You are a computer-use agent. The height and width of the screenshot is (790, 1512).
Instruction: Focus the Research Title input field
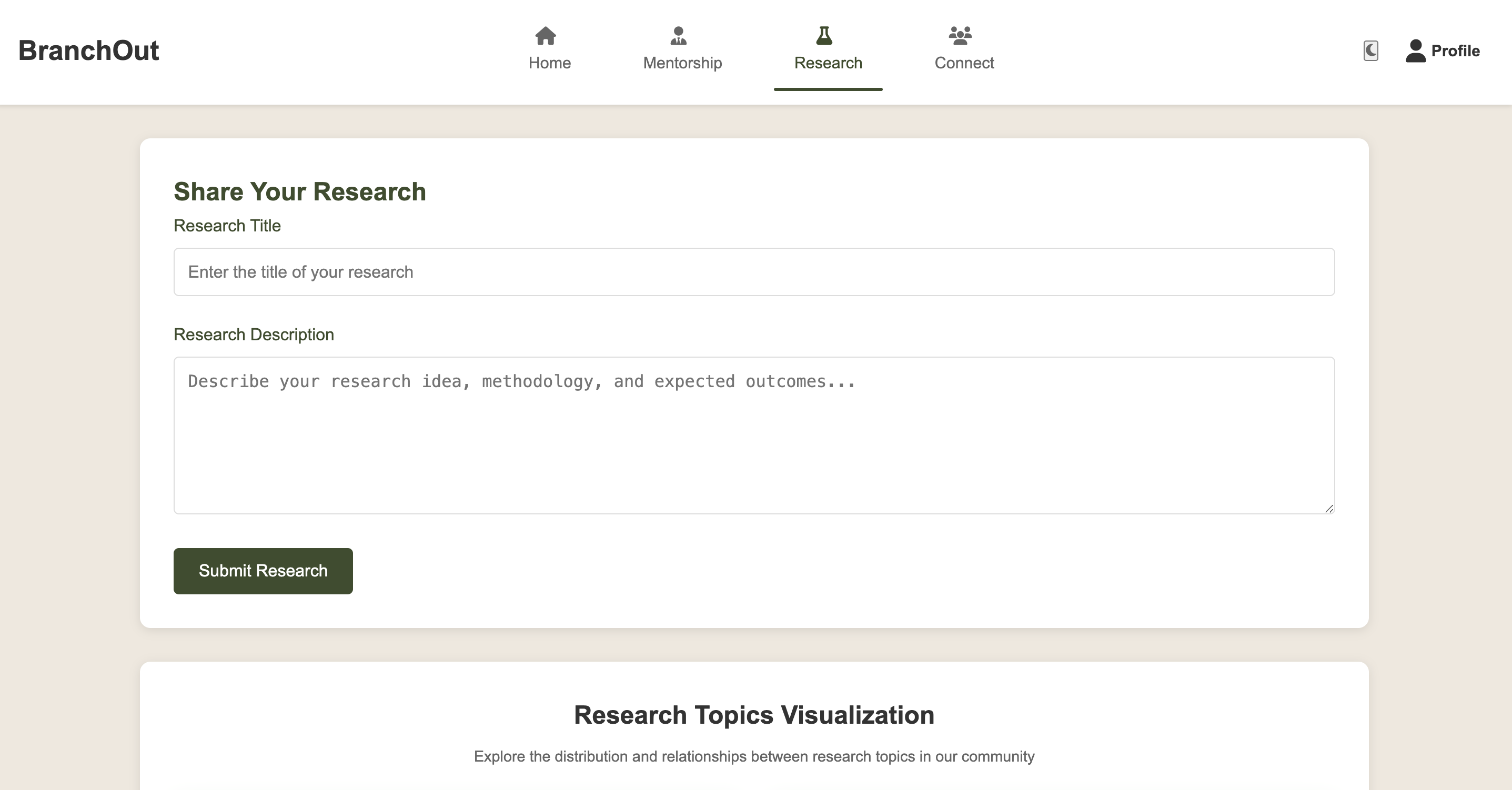point(754,272)
